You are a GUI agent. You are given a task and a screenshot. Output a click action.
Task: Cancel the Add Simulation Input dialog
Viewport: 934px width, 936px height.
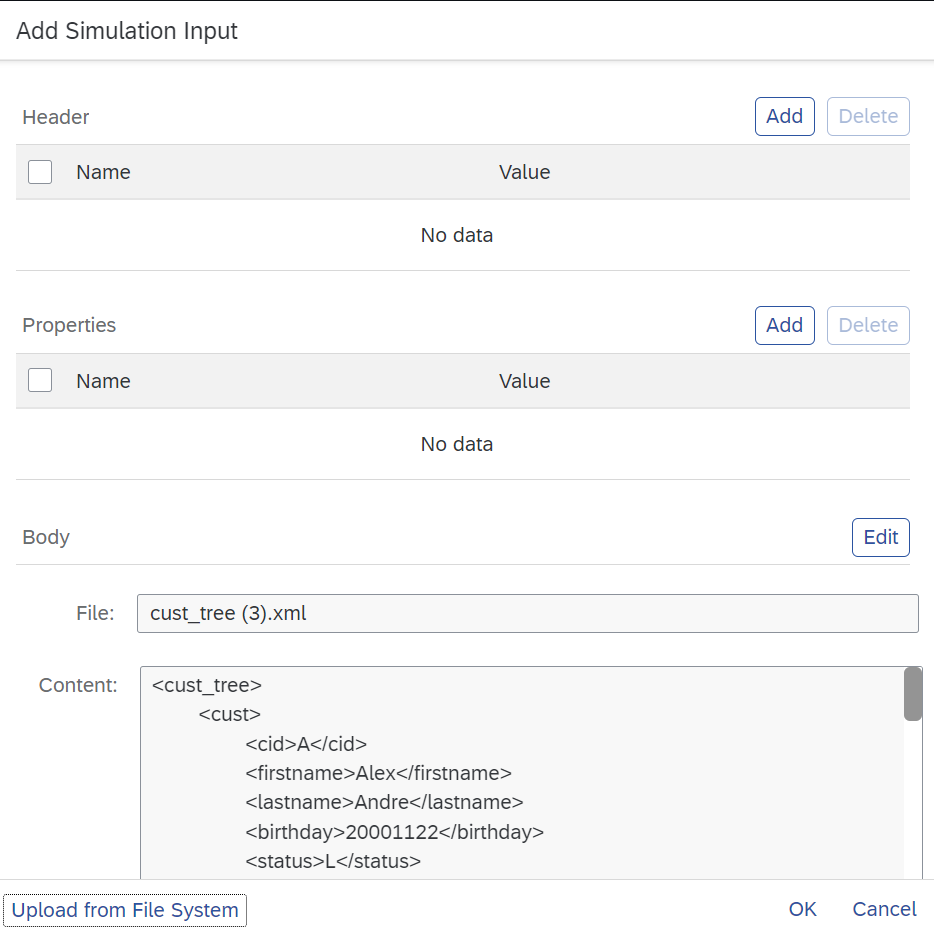click(884, 909)
